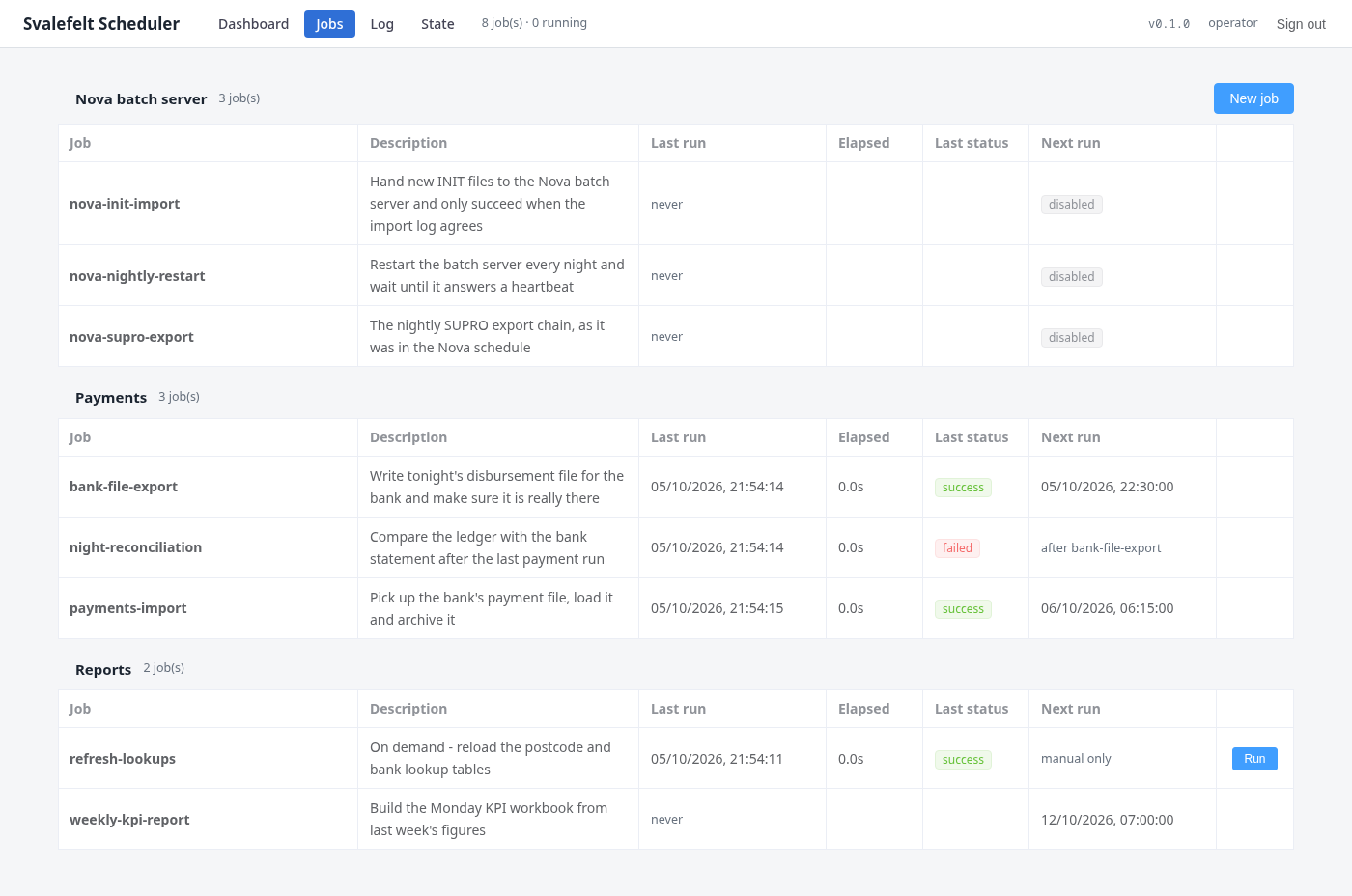Run the refresh-lookups job
The height and width of the screenshot is (896, 1352).
[x=1254, y=759]
